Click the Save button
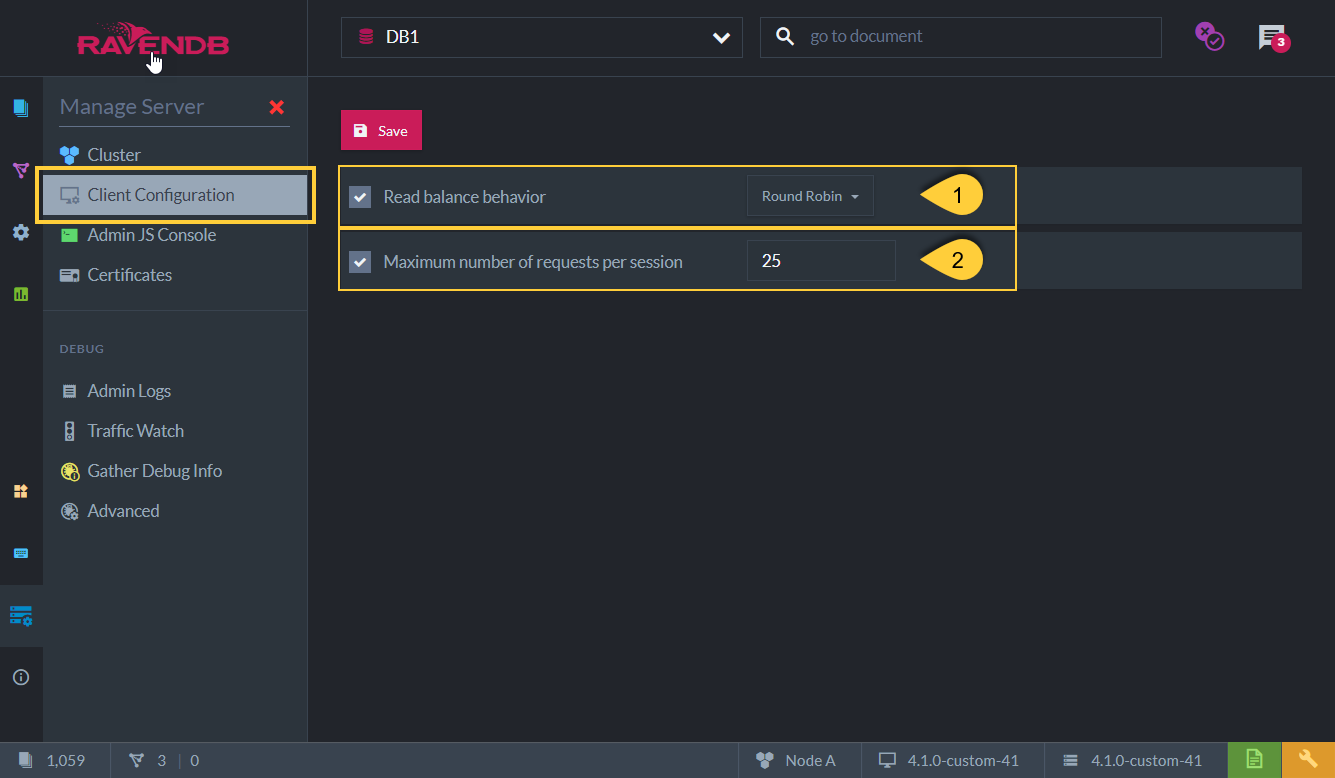Viewport: 1335px width, 778px height. [x=381, y=130]
